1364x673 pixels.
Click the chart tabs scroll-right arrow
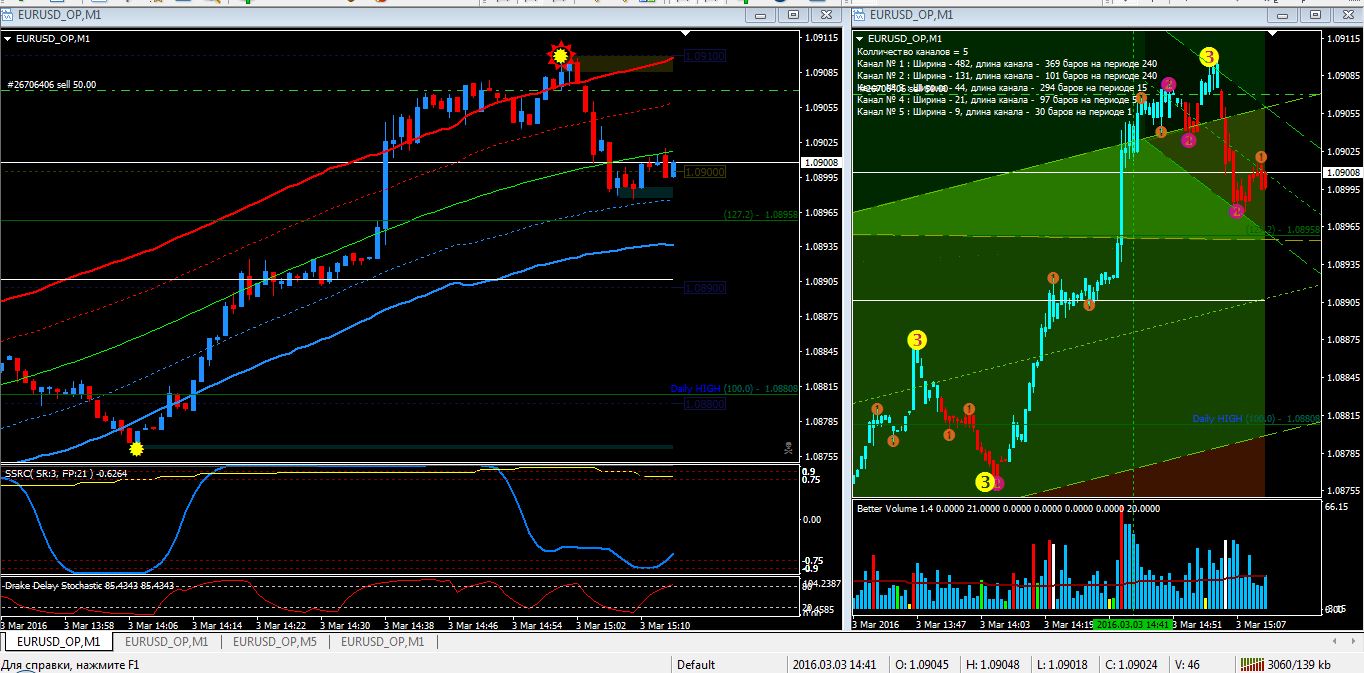click(1354, 641)
